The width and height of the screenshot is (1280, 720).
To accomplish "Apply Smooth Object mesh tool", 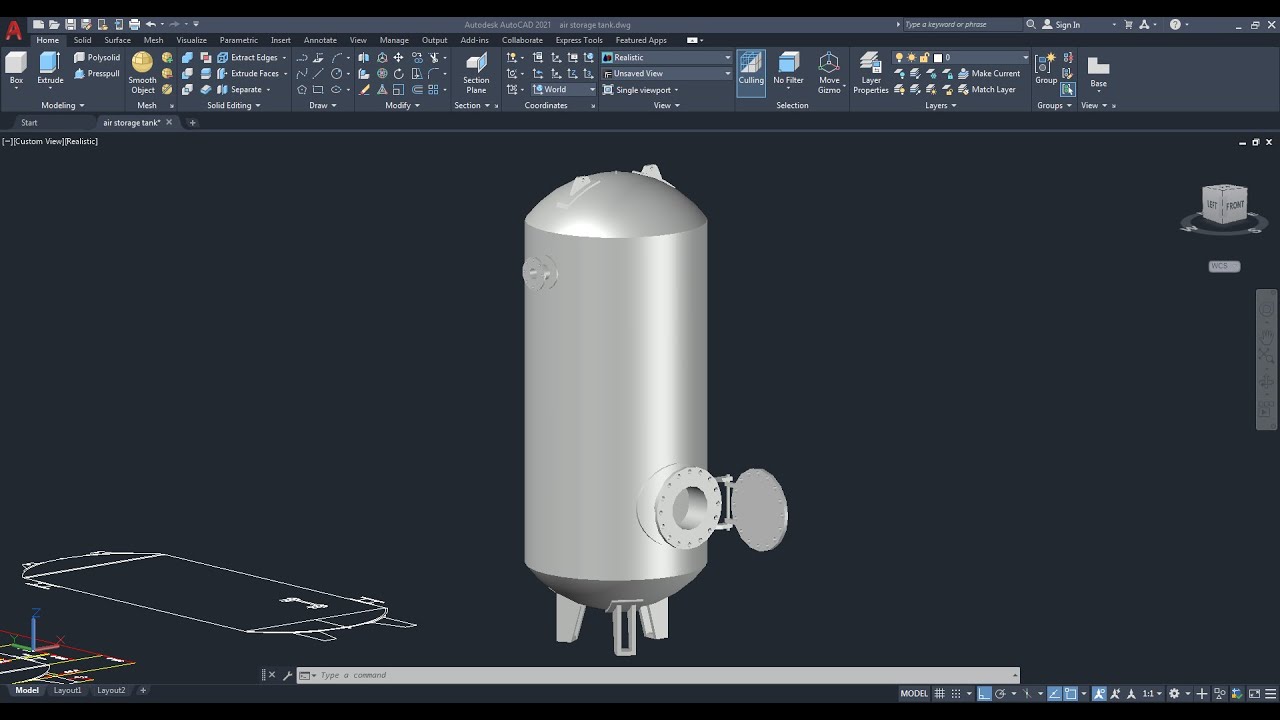I will pos(142,73).
